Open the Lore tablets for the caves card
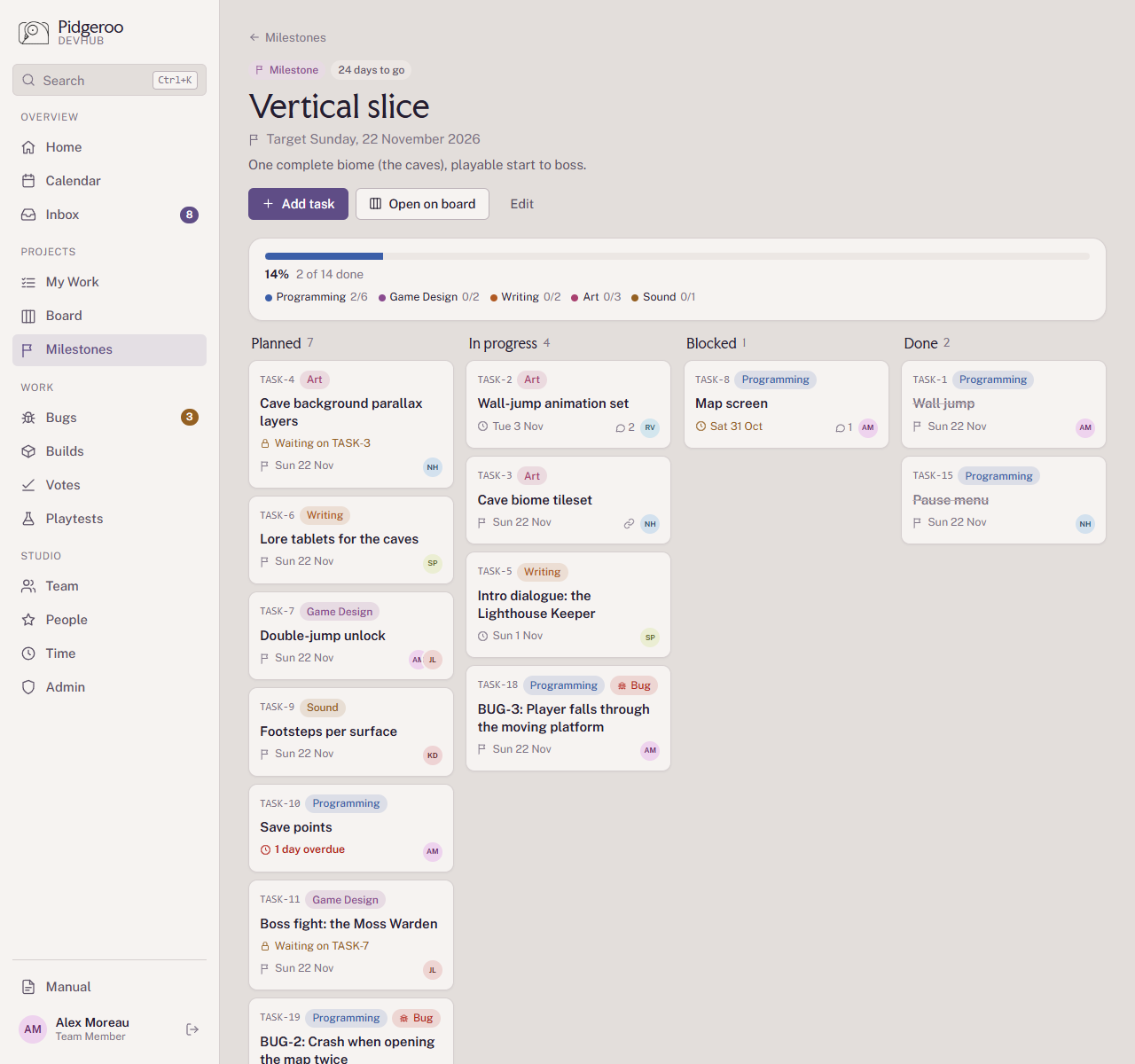 (351, 540)
